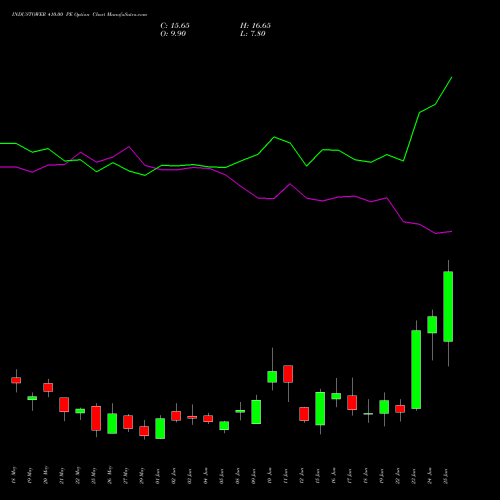Select the close value C: 15.65
This screenshot has height=500, width=500.
coord(175,26)
